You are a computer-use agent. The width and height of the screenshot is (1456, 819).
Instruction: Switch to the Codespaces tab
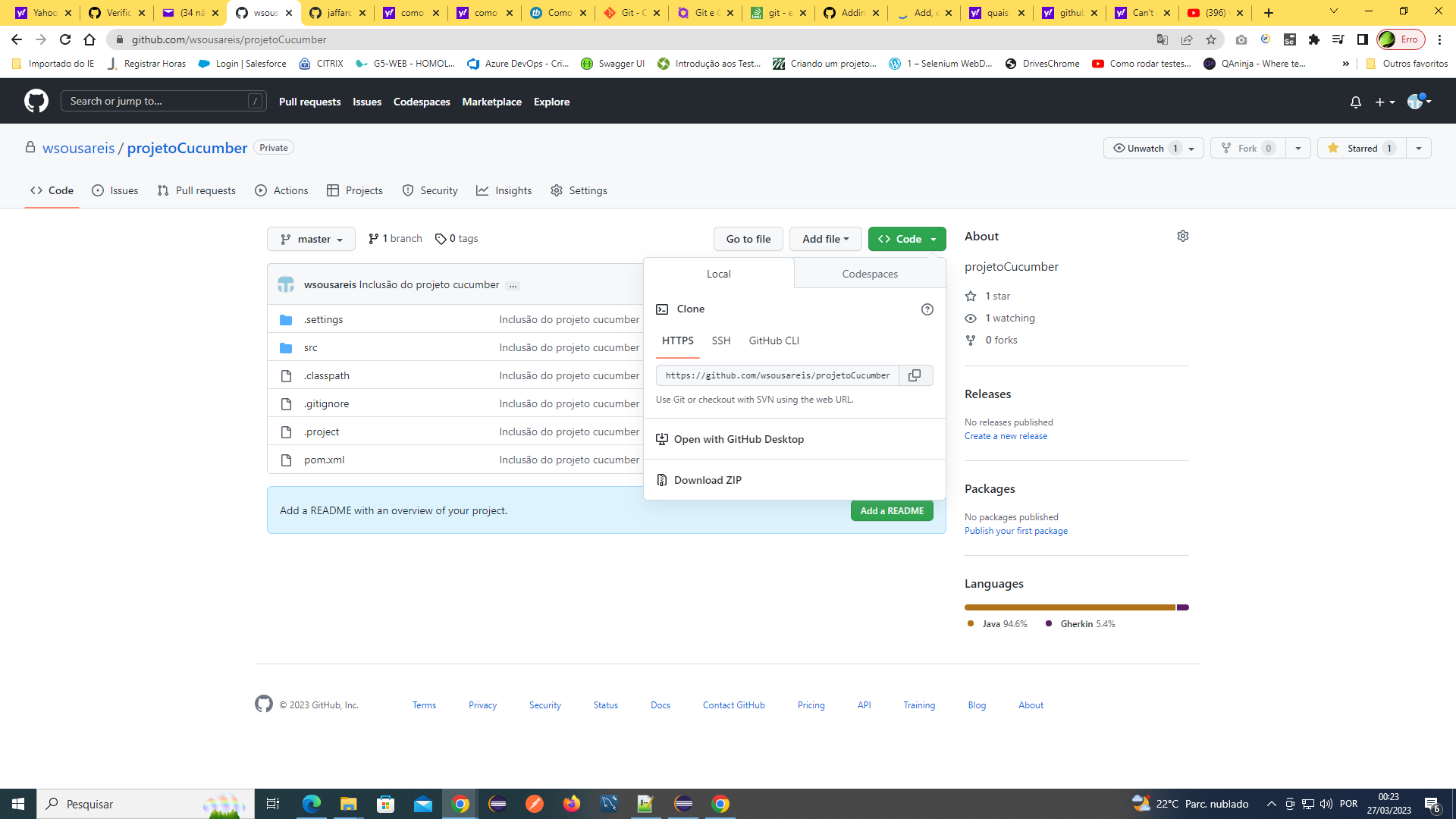click(x=869, y=273)
